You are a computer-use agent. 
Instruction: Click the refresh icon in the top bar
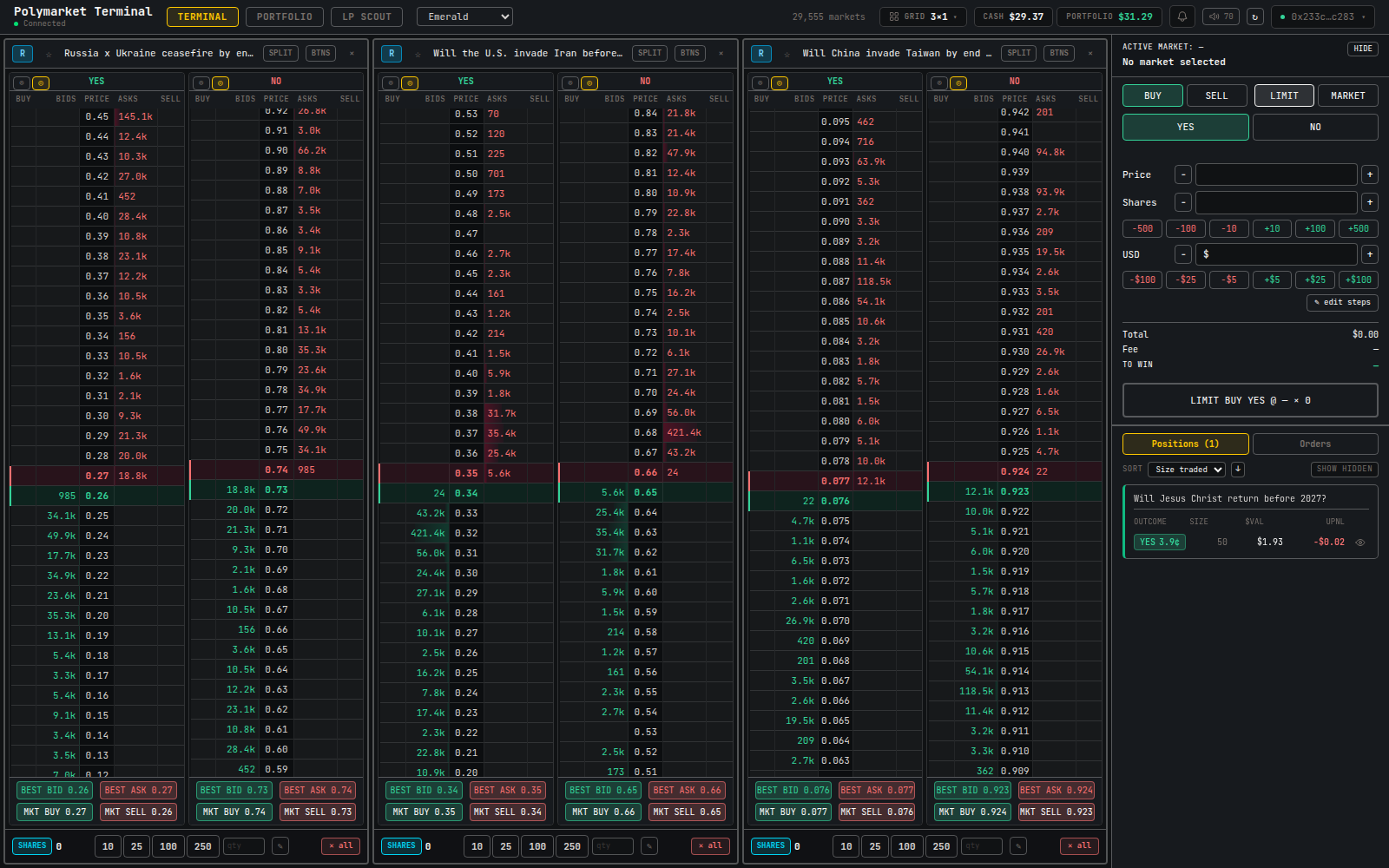pyautogui.click(x=1255, y=16)
